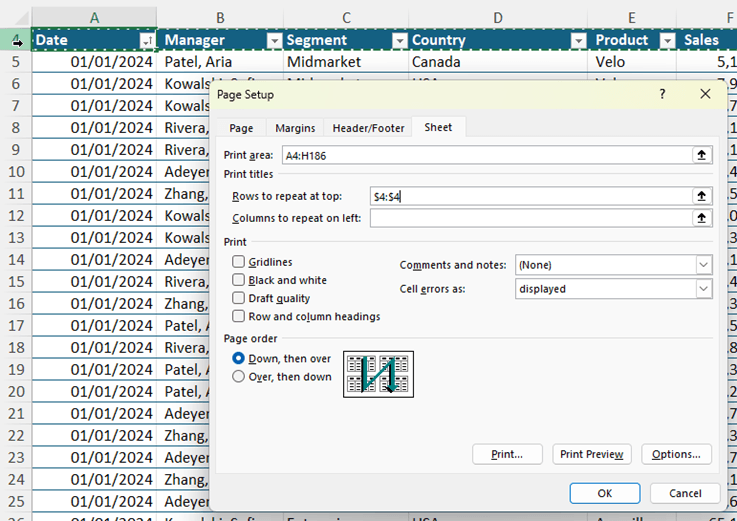Enable Row and column headings
This screenshot has height=521, width=737.
(238, 316)
